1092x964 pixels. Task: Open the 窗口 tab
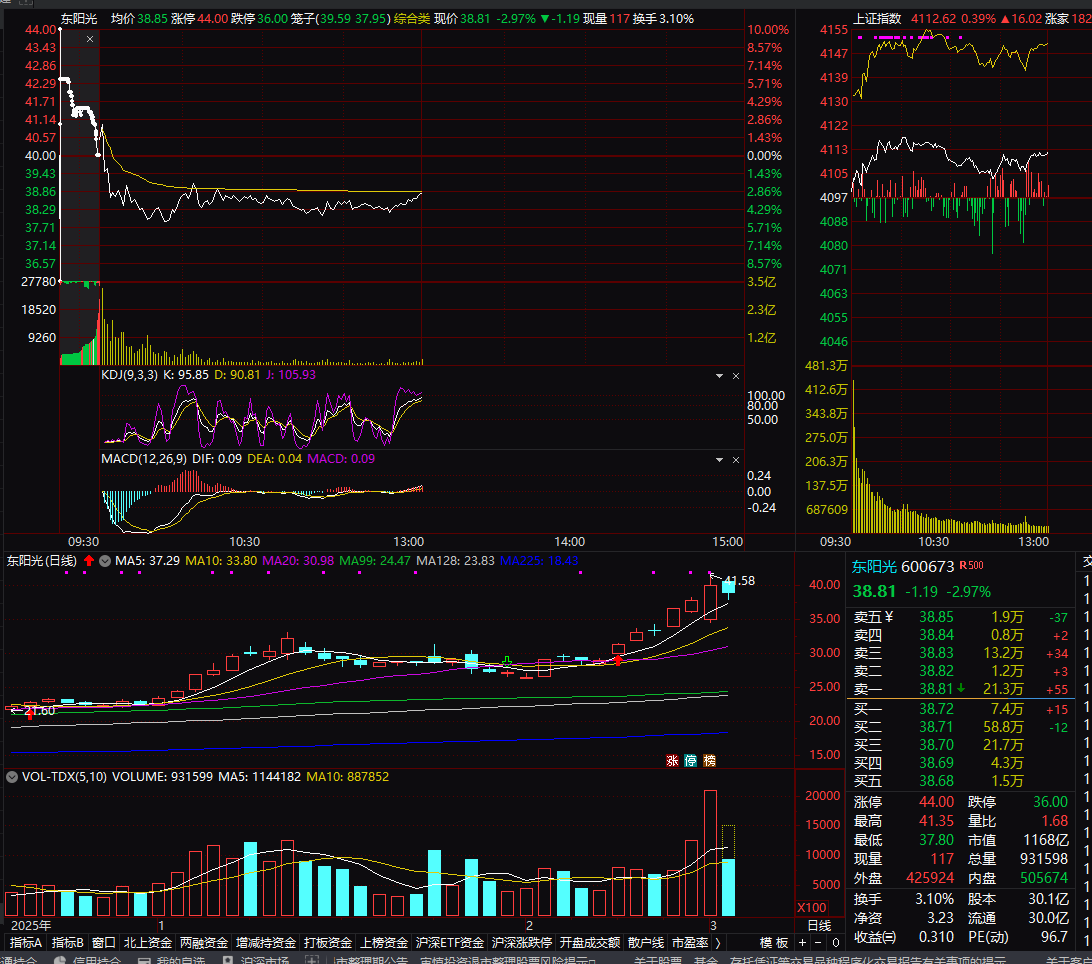(103, 942)
